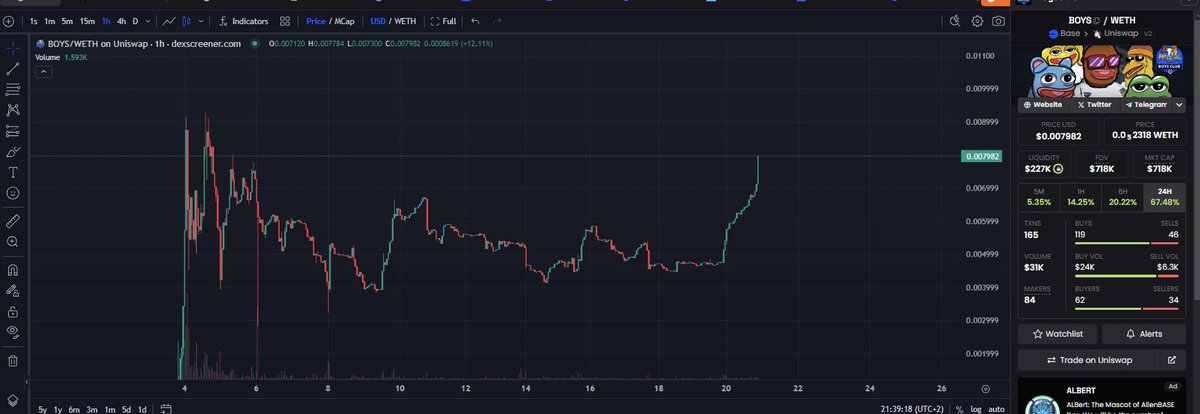The height and width of the screenshot is (414, 1200).
Task: Toggle hide all drawings eye icon
Action: [x=13, y=331]
